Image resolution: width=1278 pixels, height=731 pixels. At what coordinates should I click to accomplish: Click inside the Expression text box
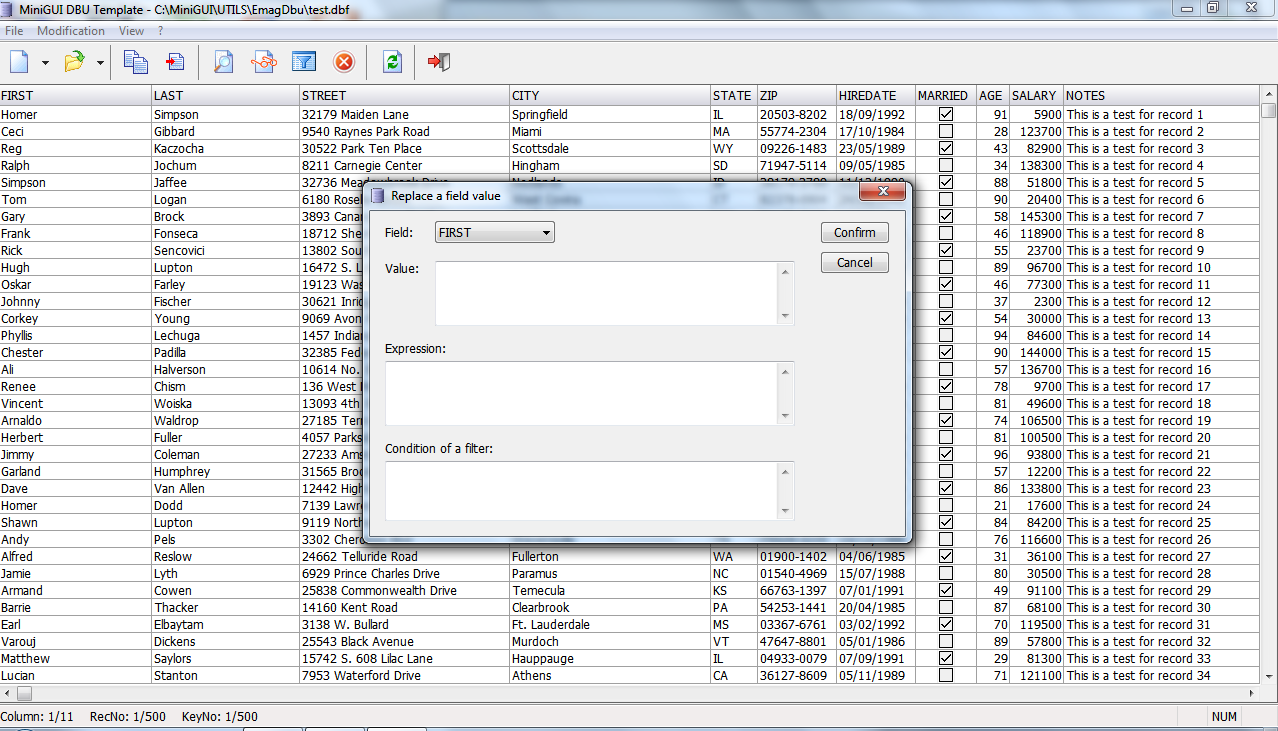pos(582,393)
